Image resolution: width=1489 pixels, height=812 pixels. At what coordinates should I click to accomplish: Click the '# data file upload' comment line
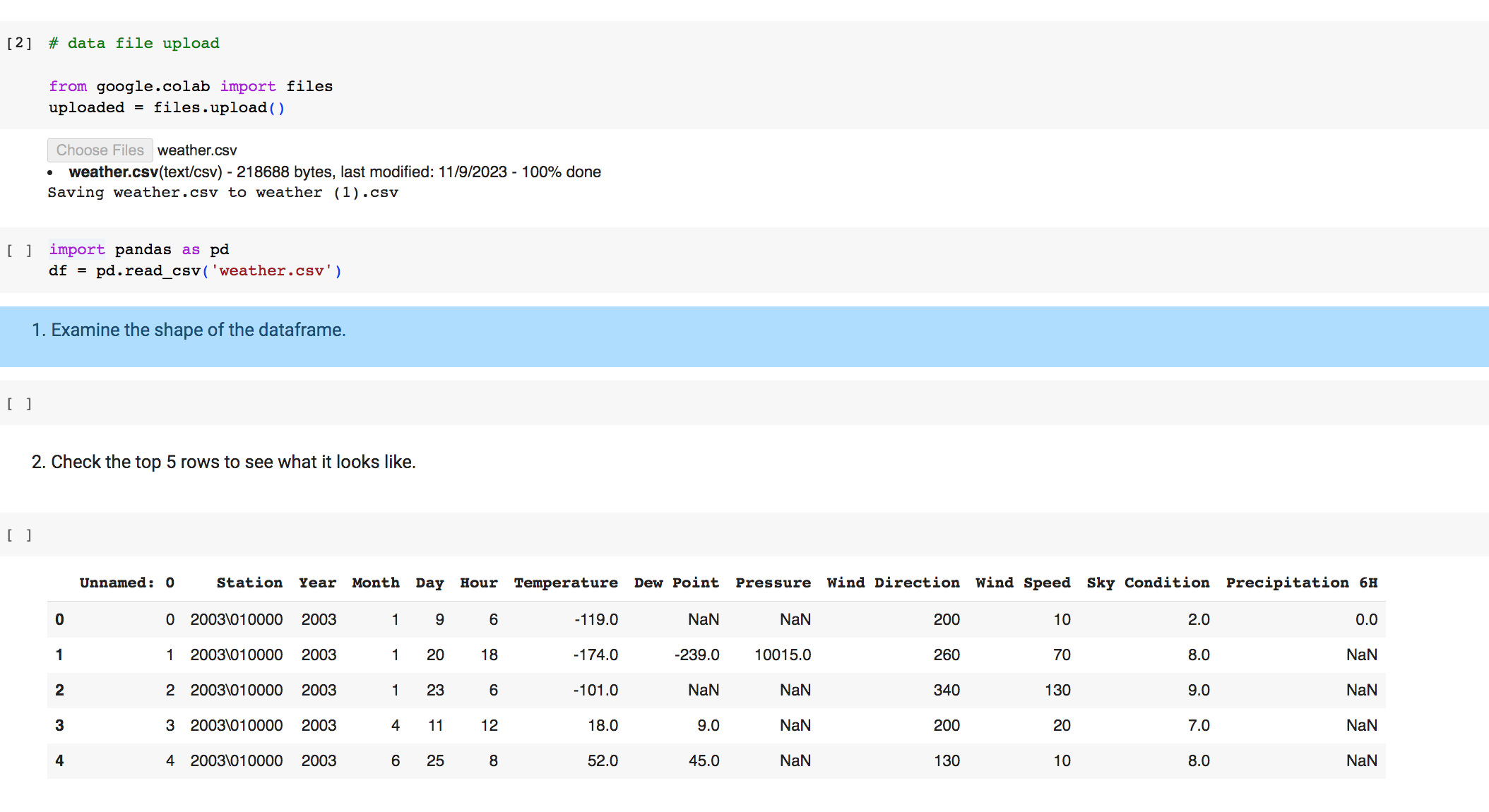[134, 44]
